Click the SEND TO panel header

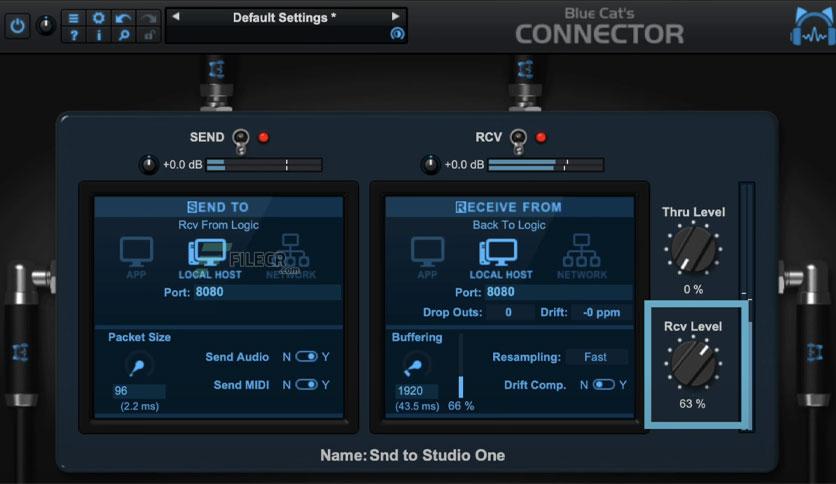click(218, 207)
